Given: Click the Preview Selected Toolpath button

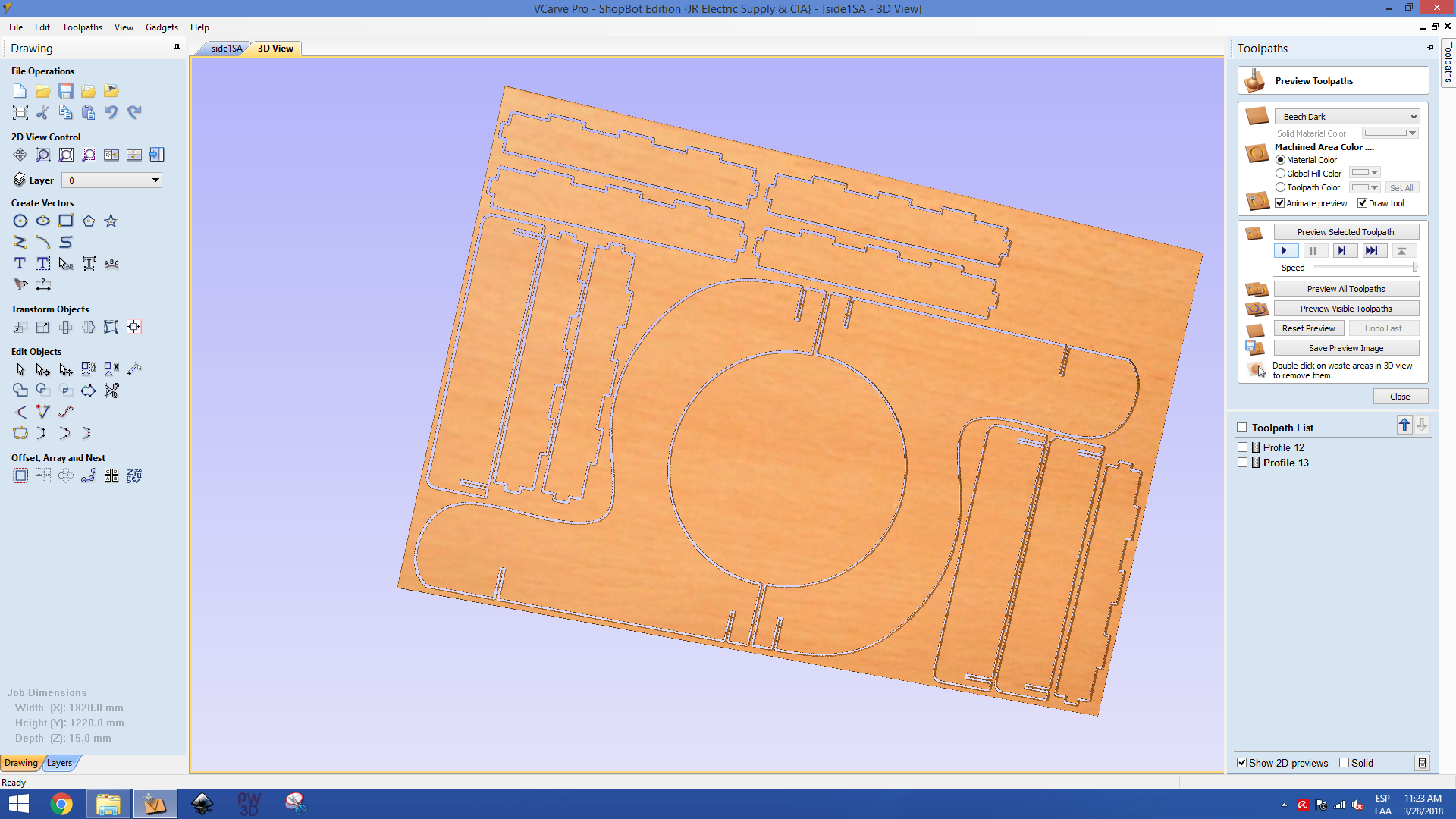Looking at the screenshot, I should click(x=1346, y=232).
